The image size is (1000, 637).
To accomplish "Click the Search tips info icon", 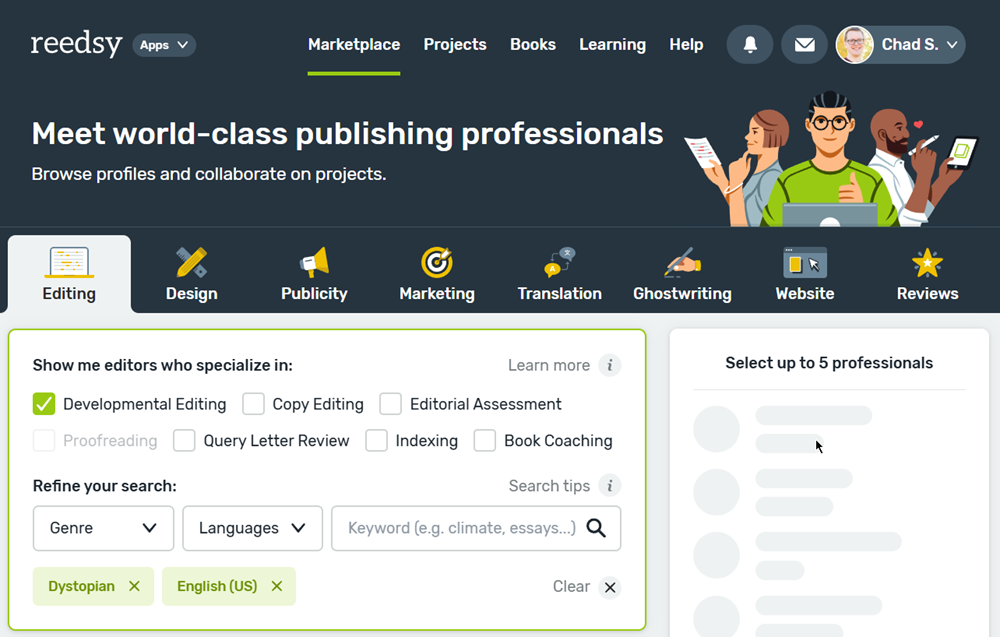I will coord(609,486).
